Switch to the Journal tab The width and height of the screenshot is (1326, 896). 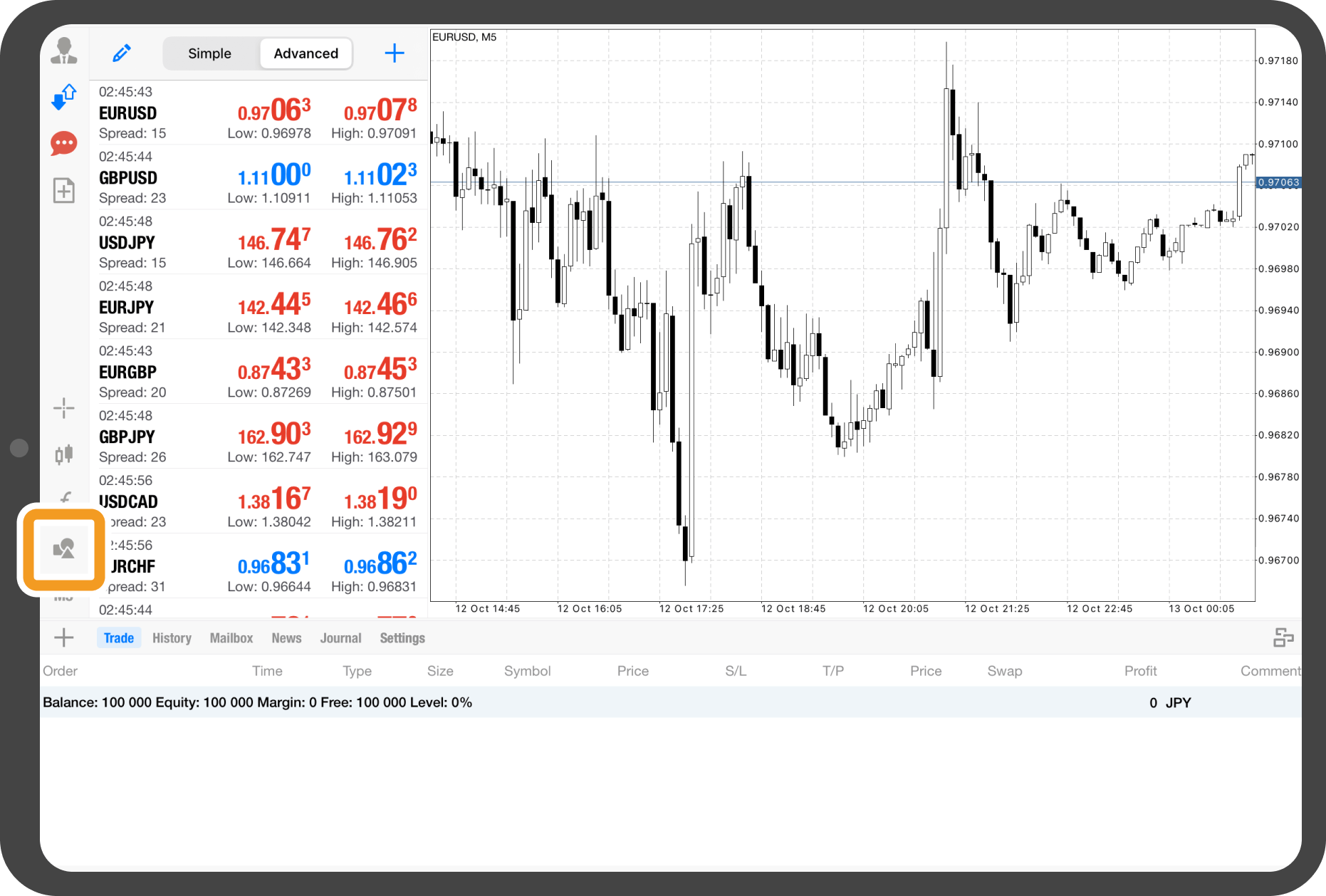point(340,638)
